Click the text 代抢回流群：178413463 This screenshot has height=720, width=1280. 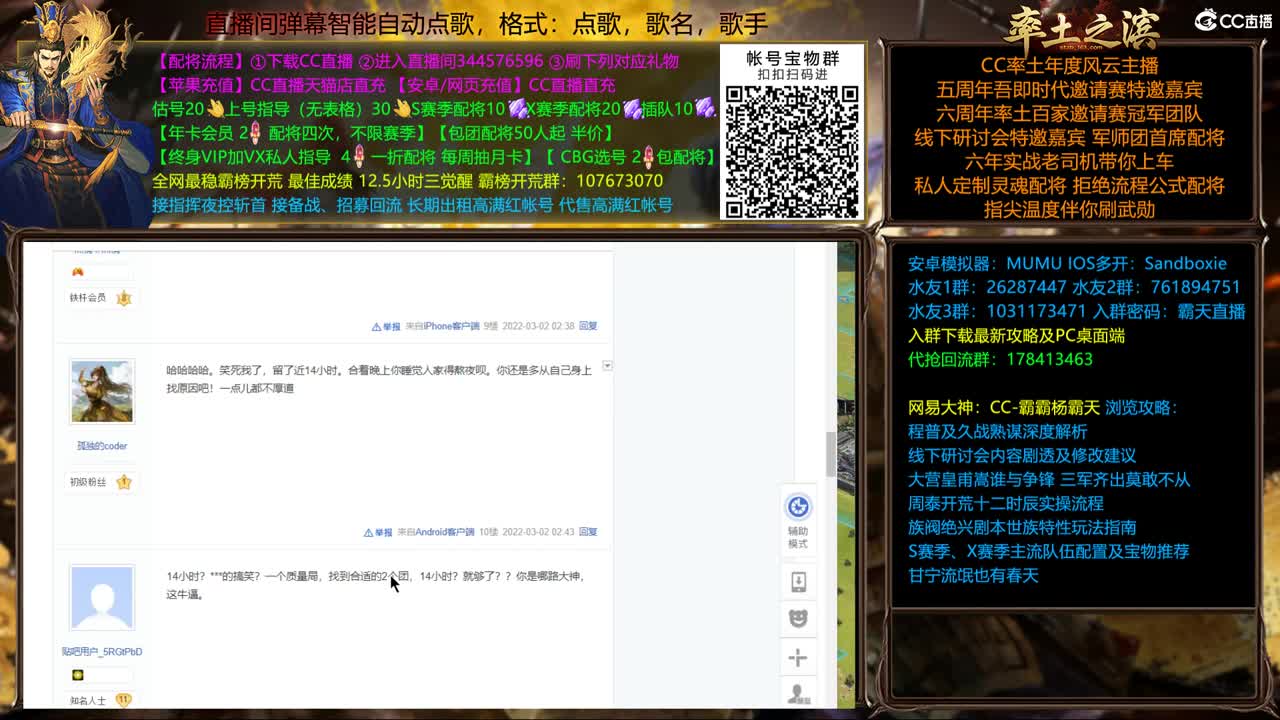pyautogui.click(x=1000, y=360)
